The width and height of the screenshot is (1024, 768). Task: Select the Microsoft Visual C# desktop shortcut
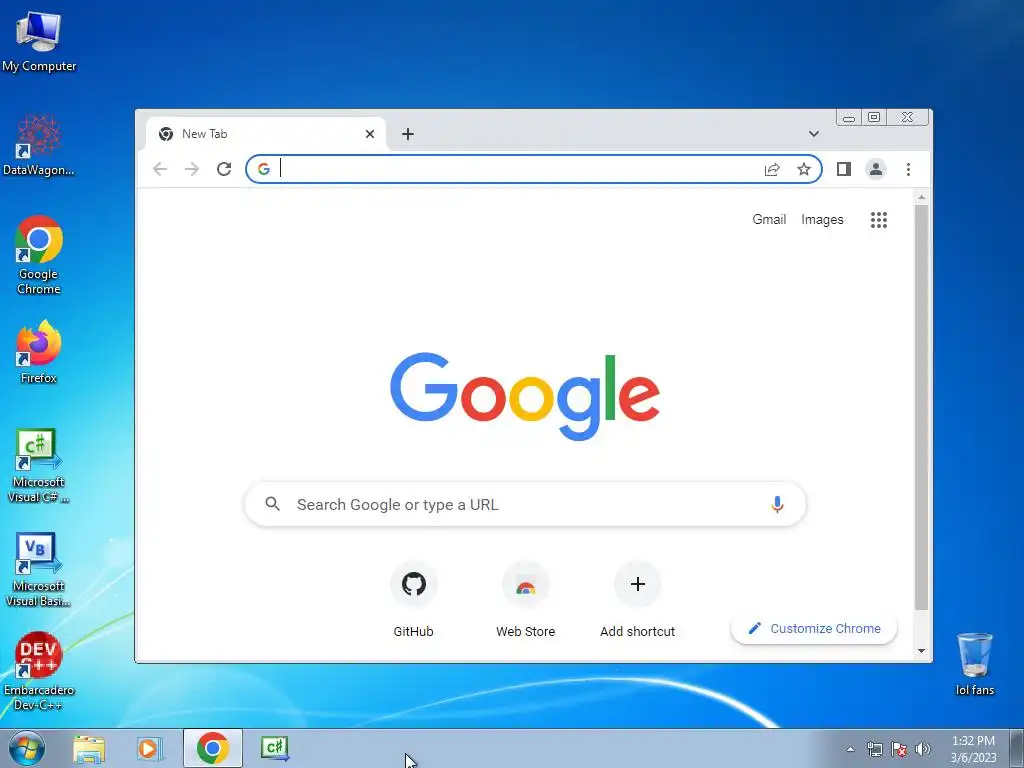point(39,466)
